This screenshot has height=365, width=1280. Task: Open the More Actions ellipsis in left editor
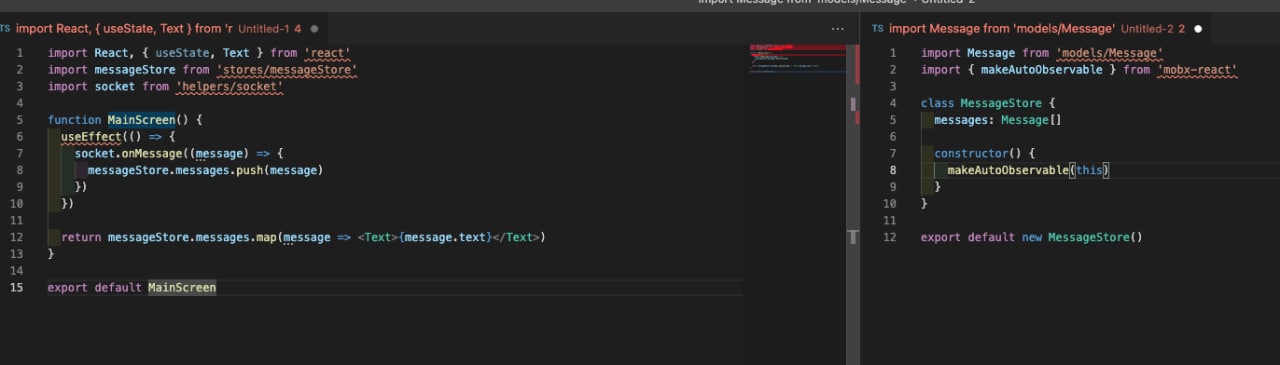(x=838, y=29)
